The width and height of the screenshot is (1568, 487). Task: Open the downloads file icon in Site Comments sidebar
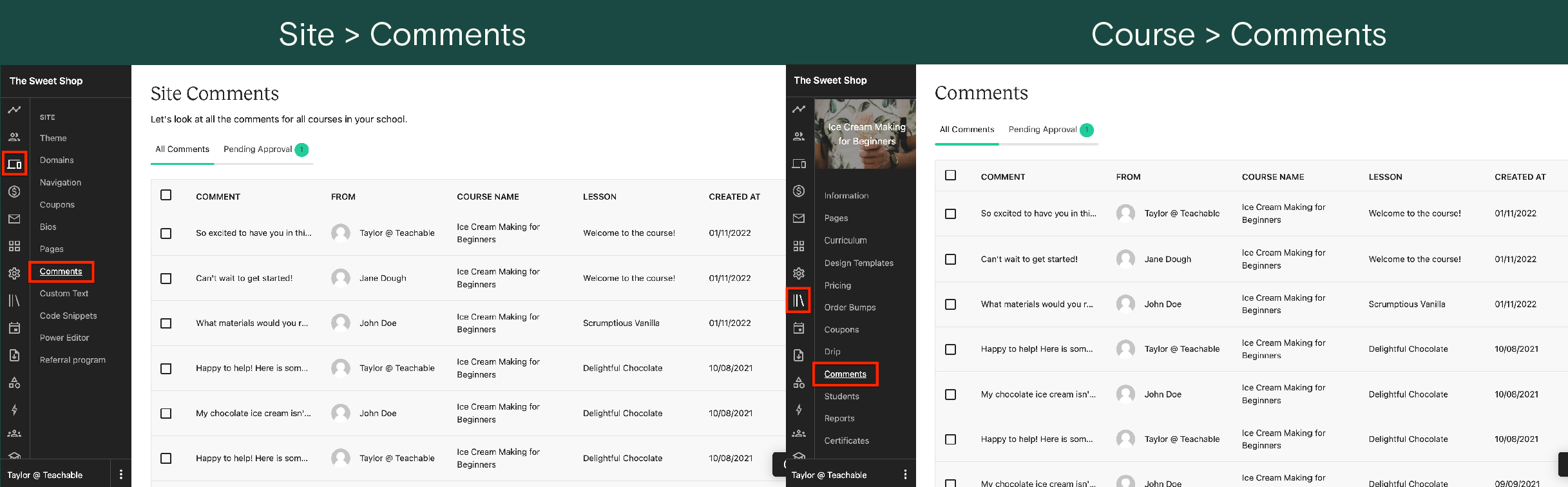point(14,355)
